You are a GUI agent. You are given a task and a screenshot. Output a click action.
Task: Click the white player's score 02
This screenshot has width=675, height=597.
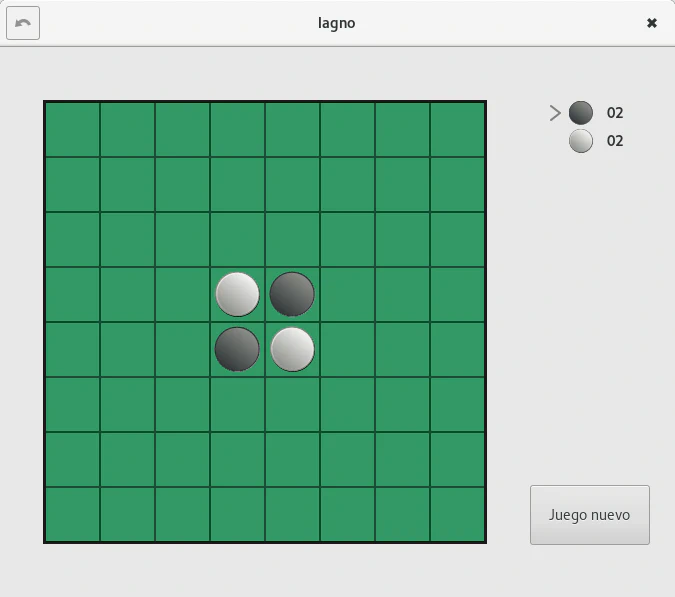tap(615, 141)
